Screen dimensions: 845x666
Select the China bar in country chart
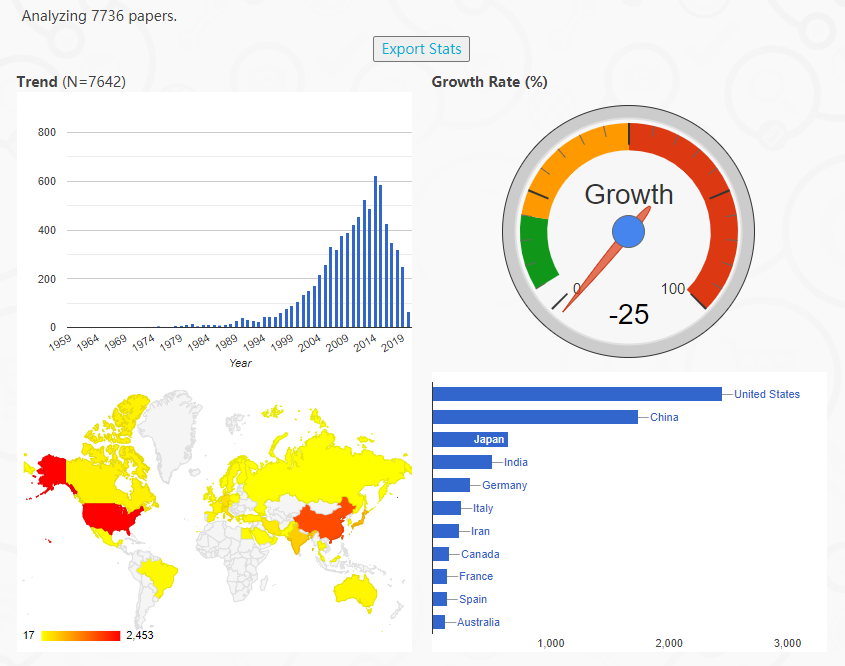(x=534, y=417)
